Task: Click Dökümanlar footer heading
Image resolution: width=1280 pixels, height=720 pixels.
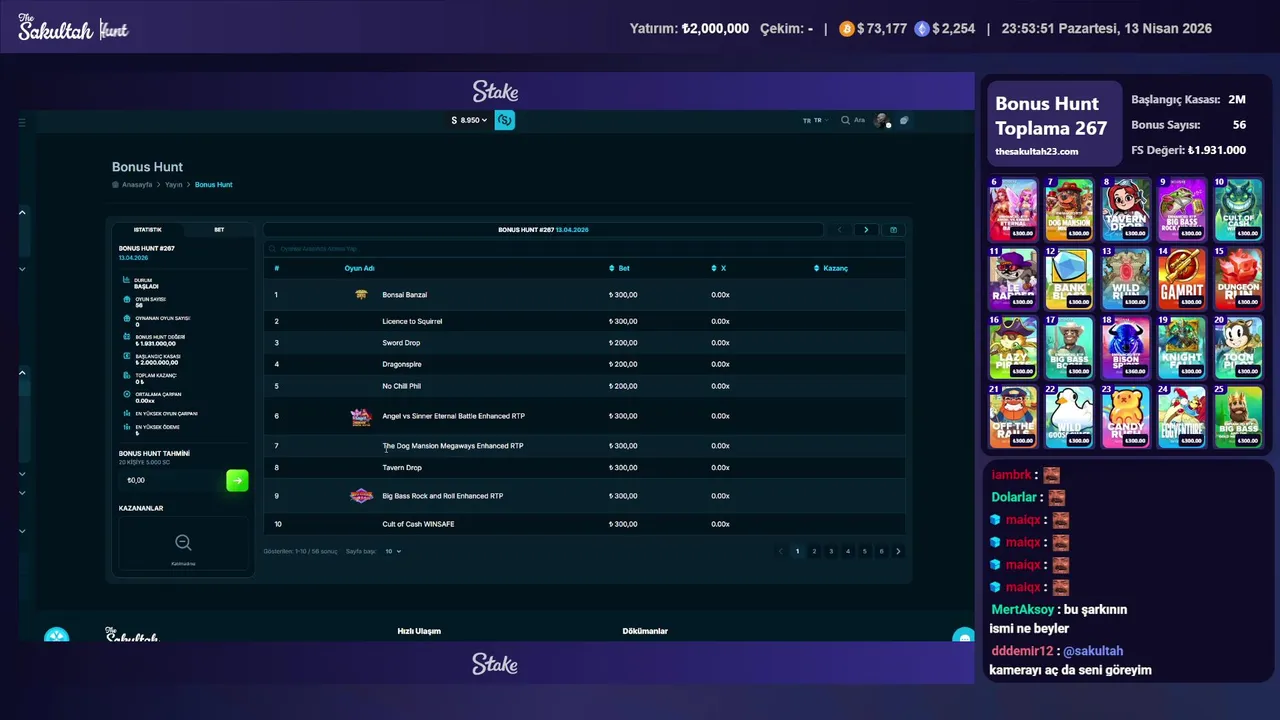Action: point(645,632)
